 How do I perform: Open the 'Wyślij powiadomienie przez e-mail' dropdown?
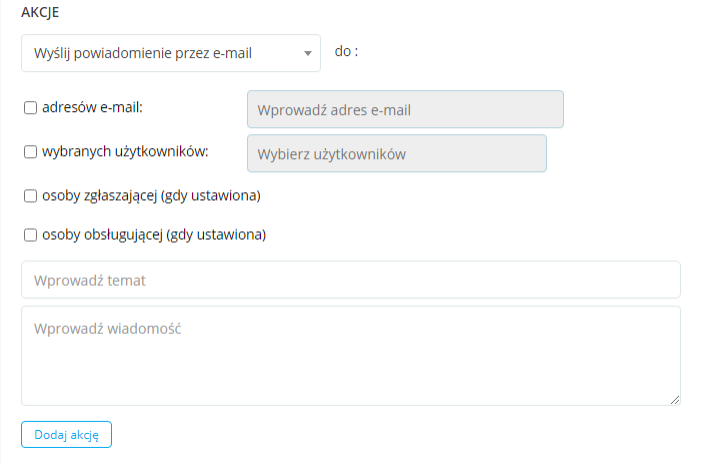160,53
